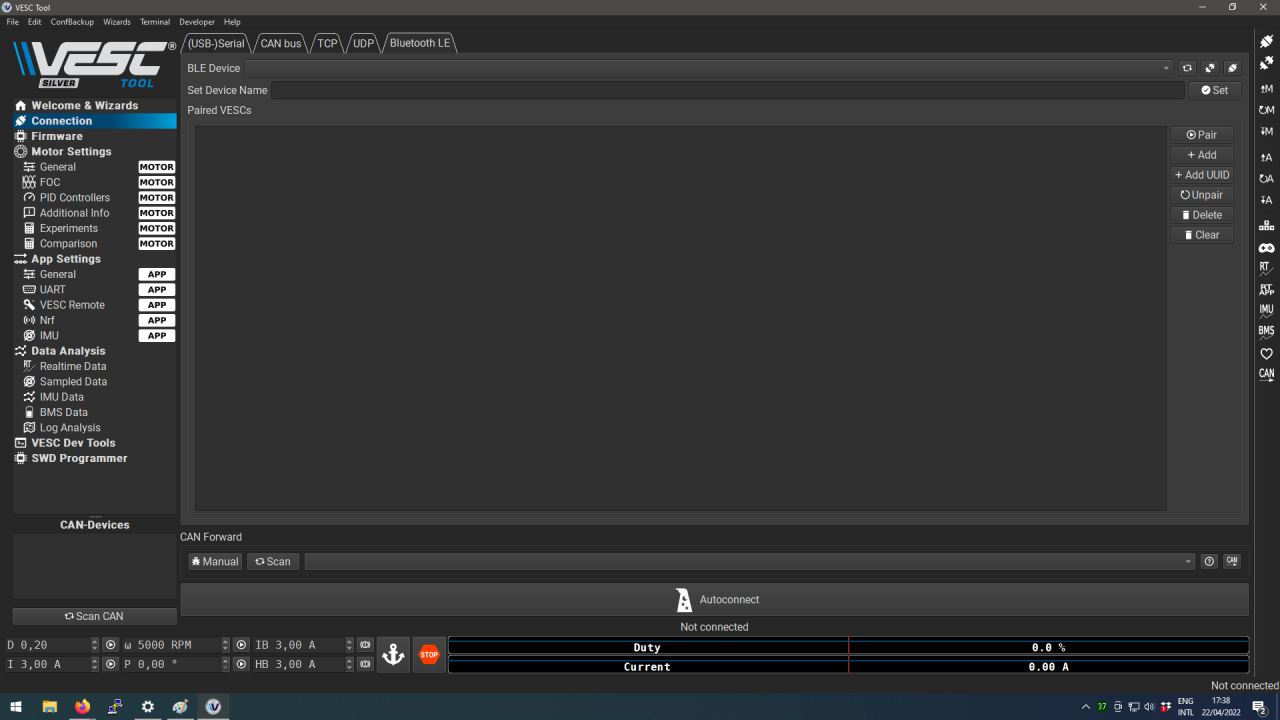The height and width of the screenshot is (720, 1280).
Task: Click the network tree icon in right toolbar
Action: click(1266, 226)
